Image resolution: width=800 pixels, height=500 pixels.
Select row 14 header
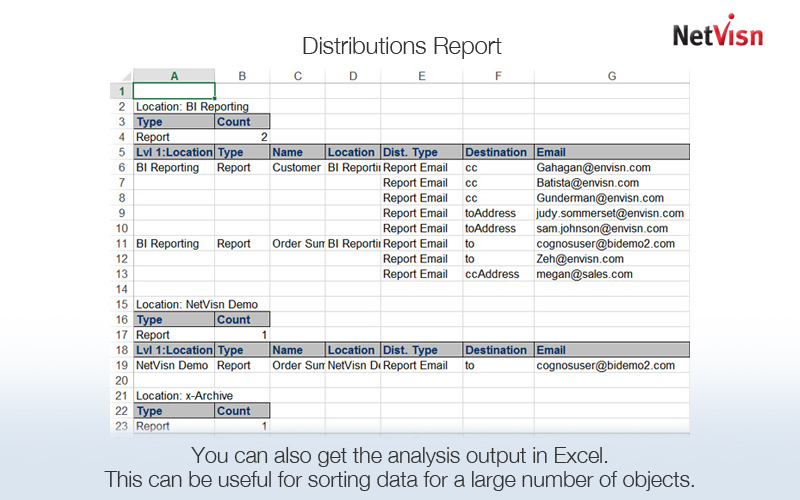point(122,289)
